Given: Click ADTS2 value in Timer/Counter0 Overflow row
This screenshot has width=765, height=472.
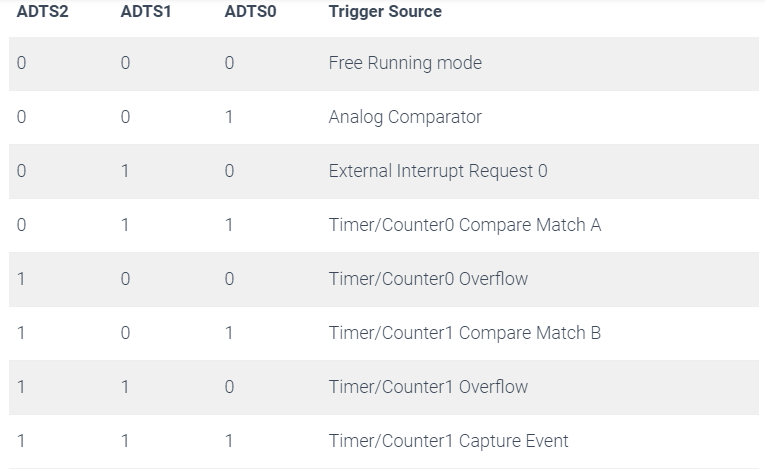Looking at the screenshot, I should pos(21,279).
